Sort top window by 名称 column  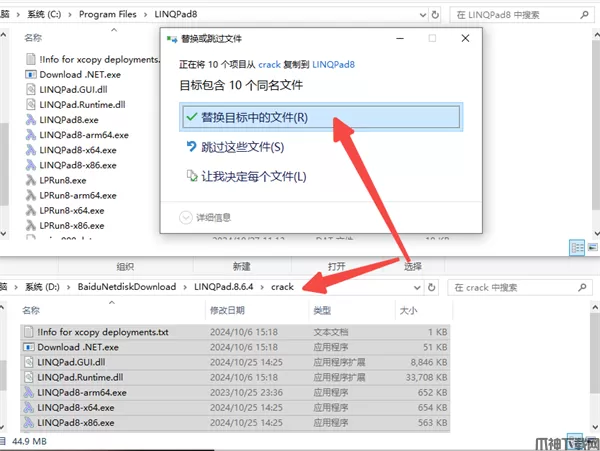coord(33,37)
